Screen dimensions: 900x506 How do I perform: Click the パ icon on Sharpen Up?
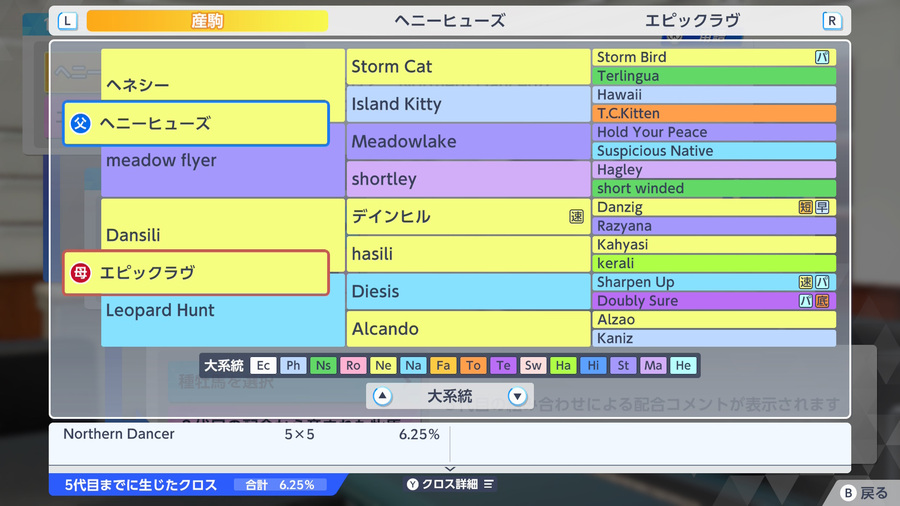[x=822, y=282]
